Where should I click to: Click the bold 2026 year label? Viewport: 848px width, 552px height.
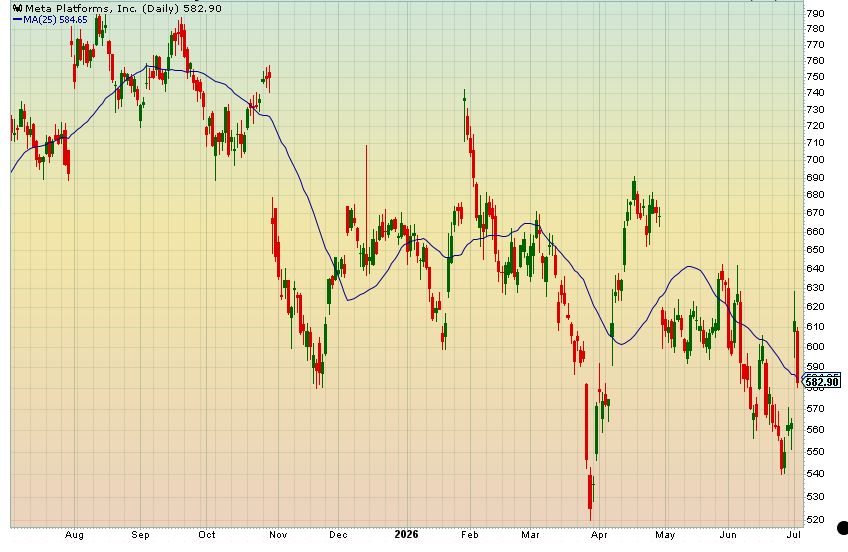(406, 534)
